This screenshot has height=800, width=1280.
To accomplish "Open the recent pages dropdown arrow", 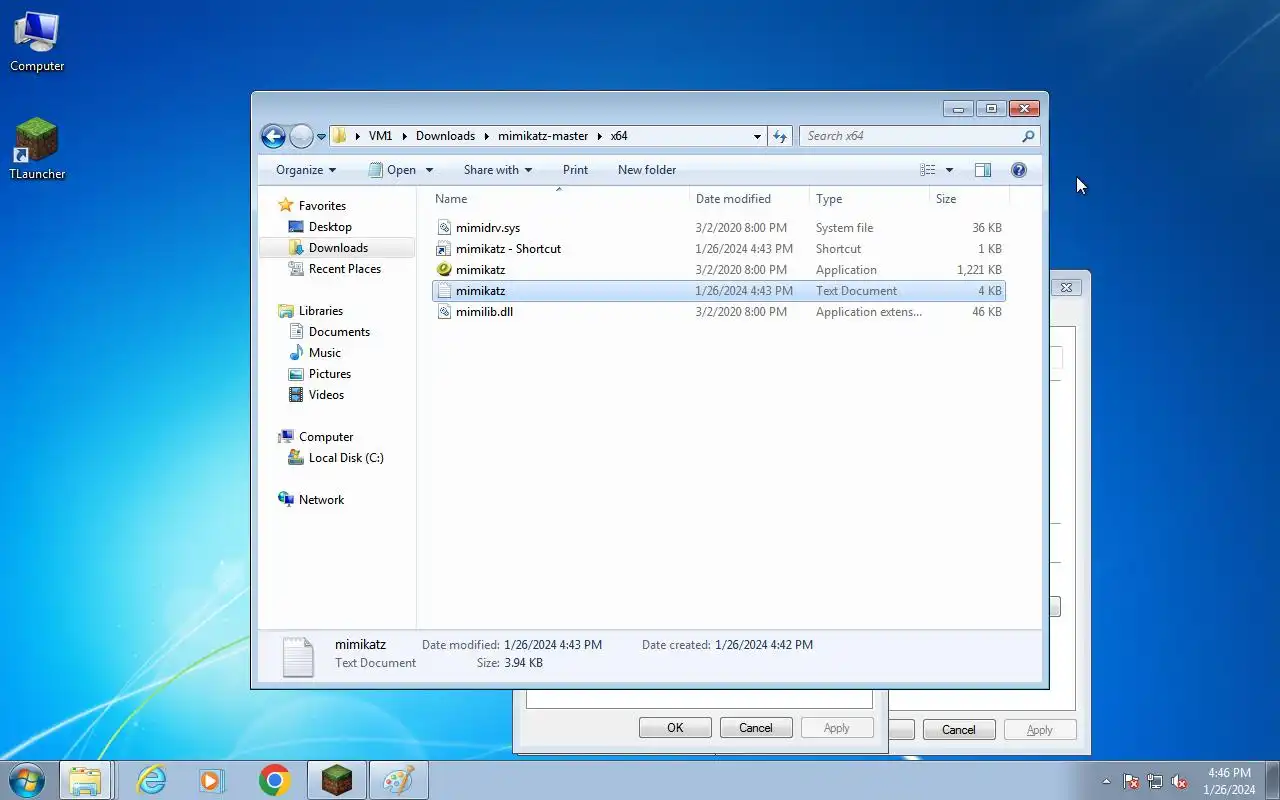I will pyautogui.click(x=321, y=137).
